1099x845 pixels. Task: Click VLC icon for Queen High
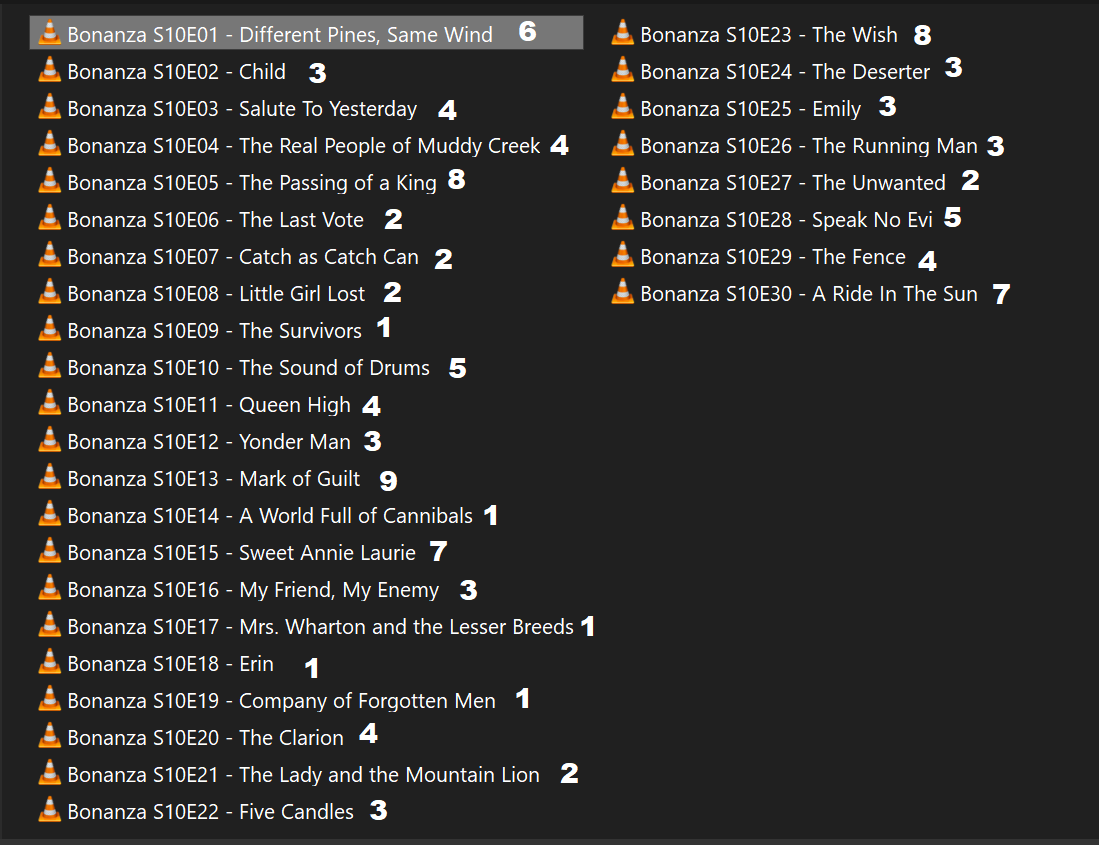(49, 403)
